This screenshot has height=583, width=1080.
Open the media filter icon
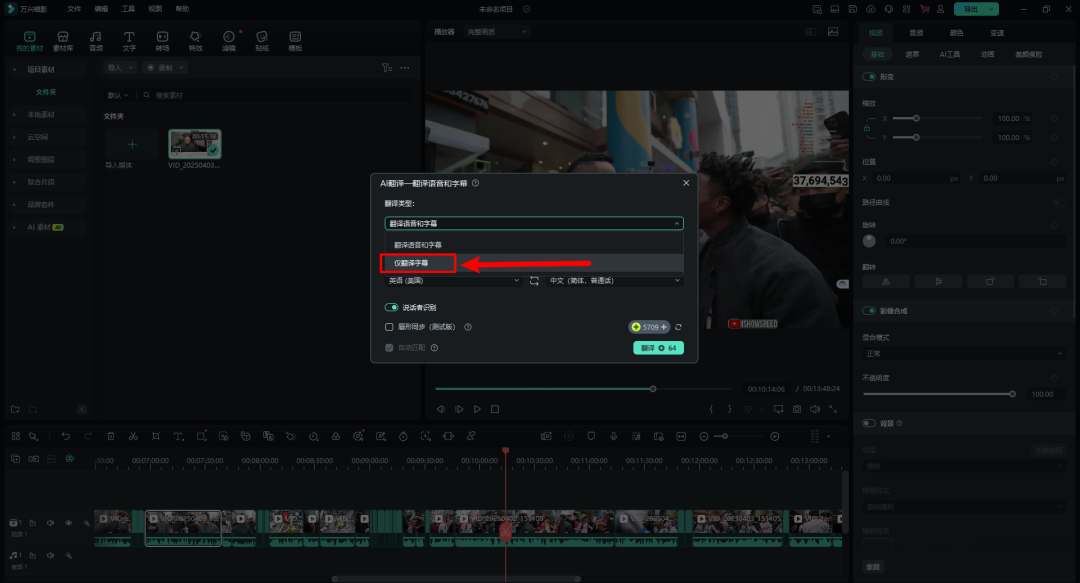(x=386, y=68)
